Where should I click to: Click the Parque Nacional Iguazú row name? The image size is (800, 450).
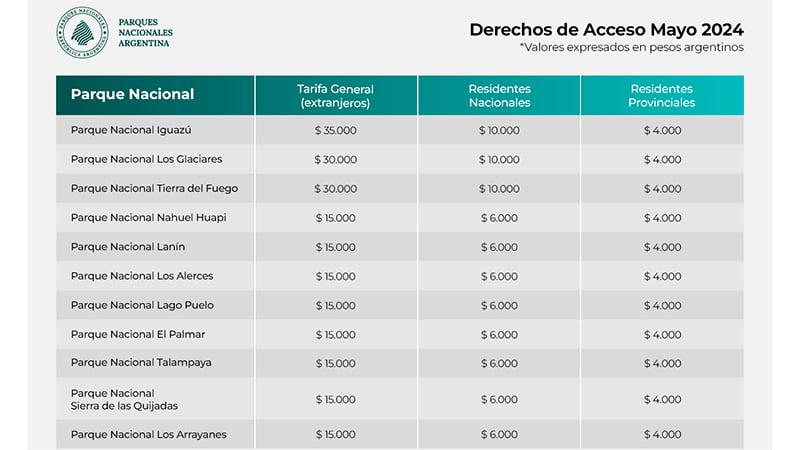point(131,130)
